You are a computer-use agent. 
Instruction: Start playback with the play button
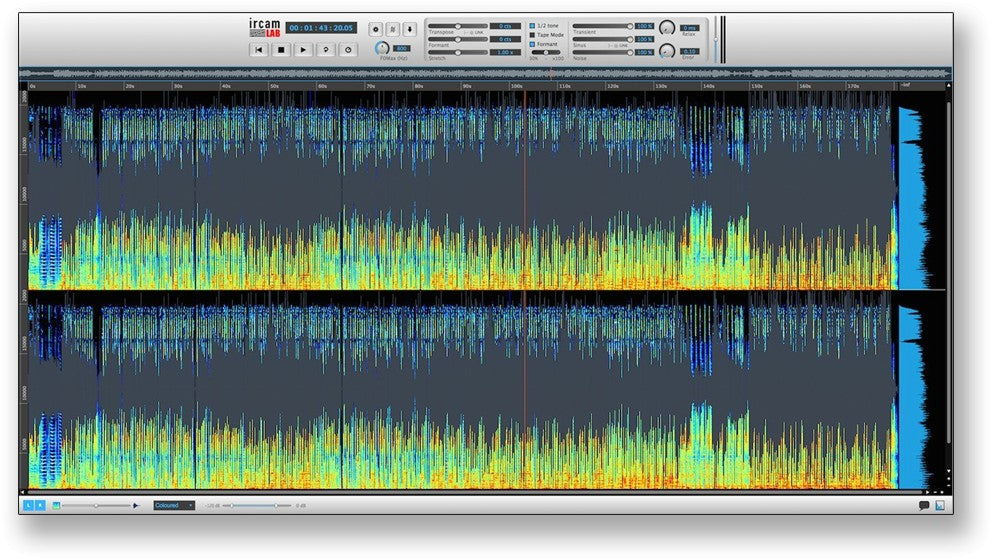303,49
